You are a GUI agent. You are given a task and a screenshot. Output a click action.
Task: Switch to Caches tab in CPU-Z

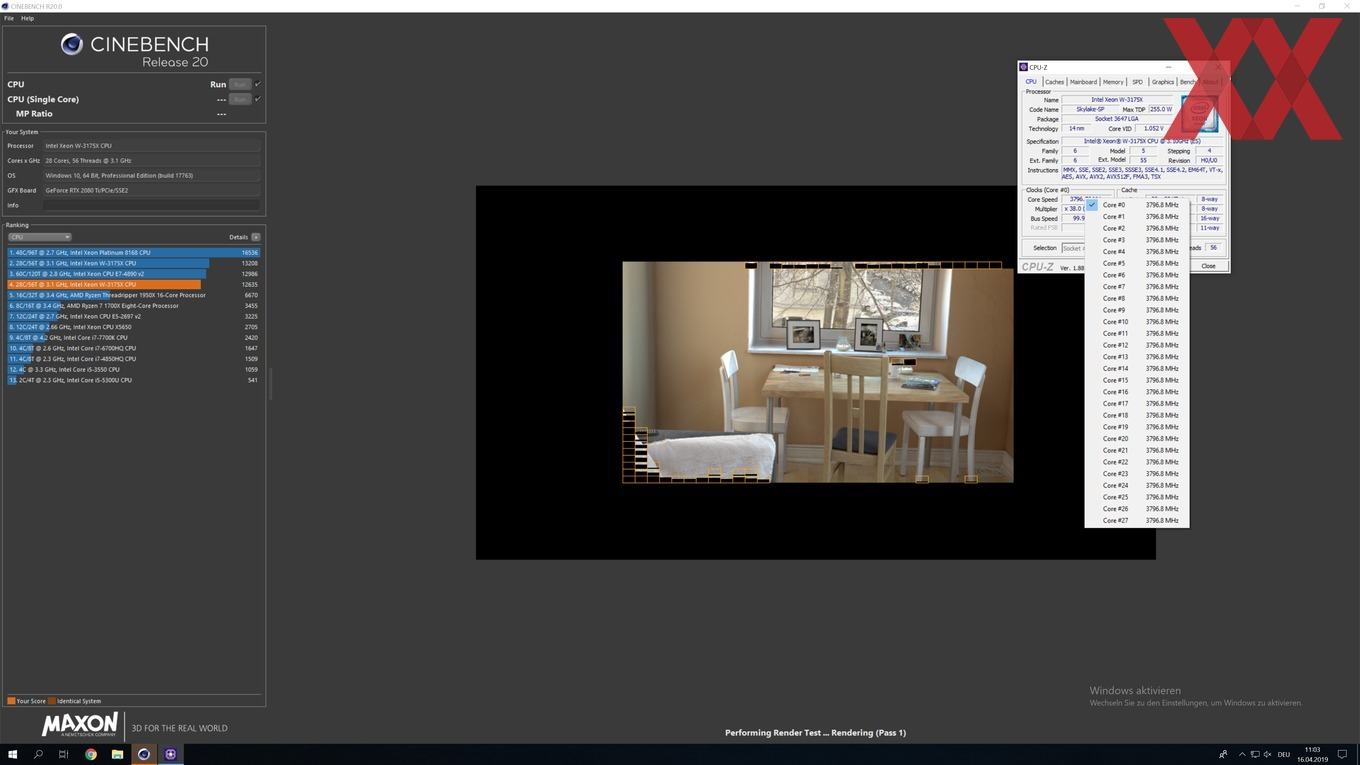tap(1054, 82)
